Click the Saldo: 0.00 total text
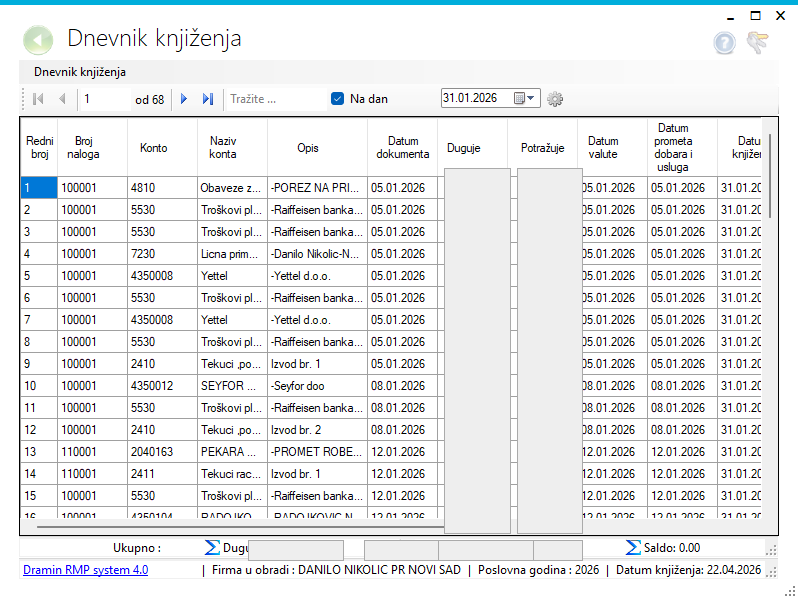798x598 pixels. tap(672, 548)
